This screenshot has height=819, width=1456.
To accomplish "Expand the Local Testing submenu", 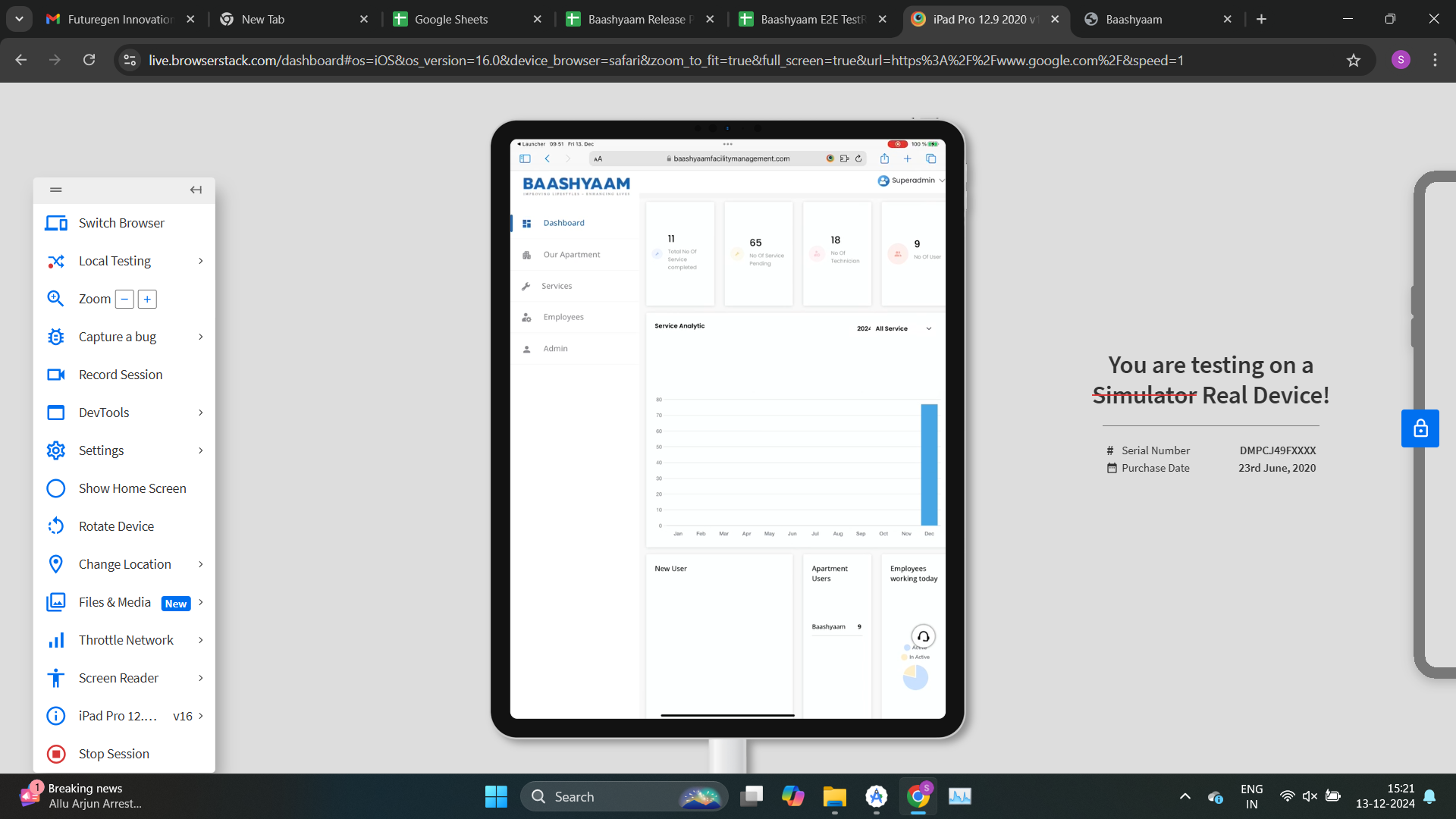I will click(200, 261).
